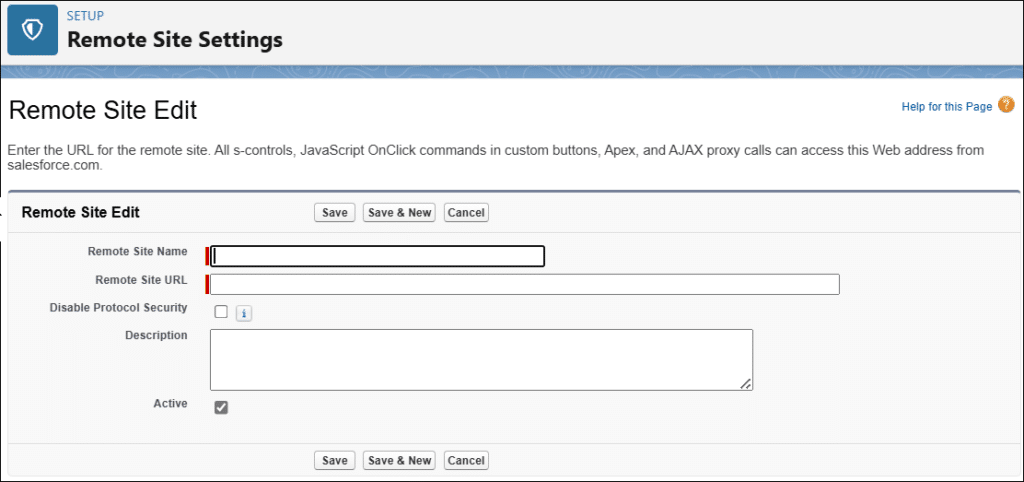Click into the Remote Site URL field

coord(524,284)
